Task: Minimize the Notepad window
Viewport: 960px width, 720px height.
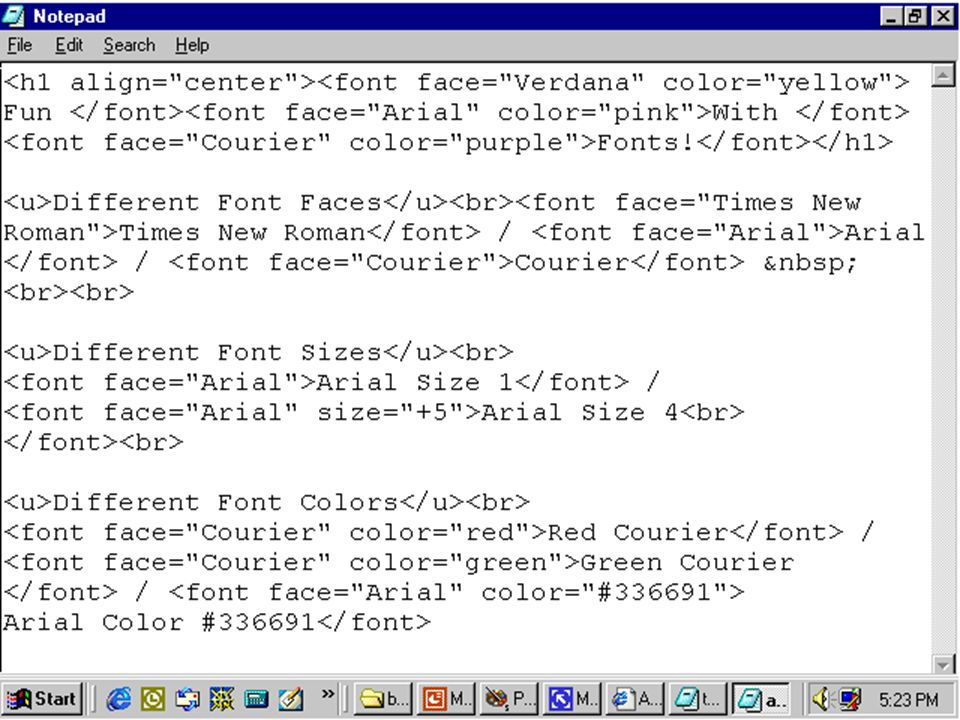Action: pyautogui.click(x=891, y=16)
